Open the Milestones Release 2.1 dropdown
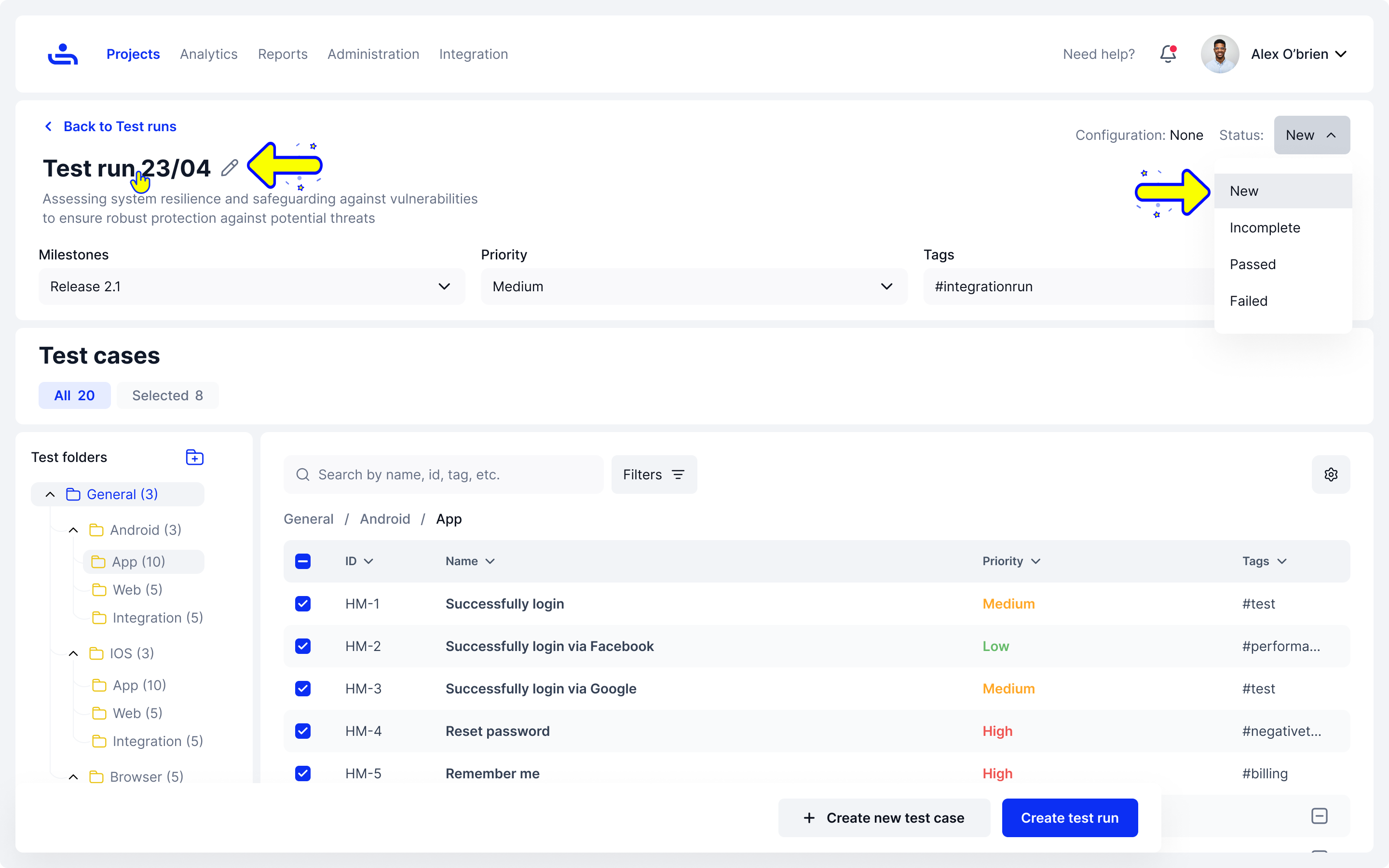Screen dimensions: 1389x868 coord(251,286)
